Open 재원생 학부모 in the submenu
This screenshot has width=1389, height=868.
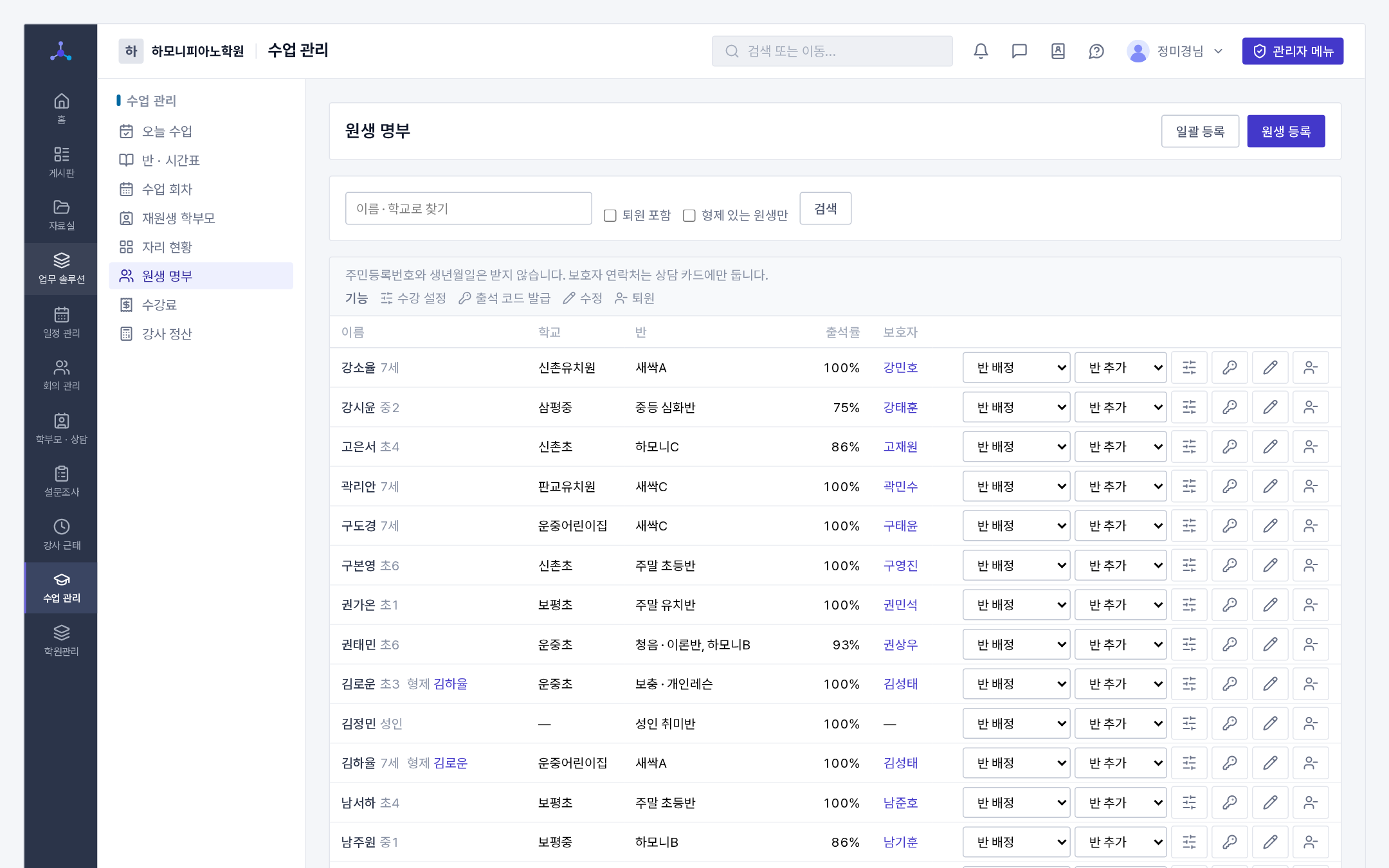(x=201, y=218)
